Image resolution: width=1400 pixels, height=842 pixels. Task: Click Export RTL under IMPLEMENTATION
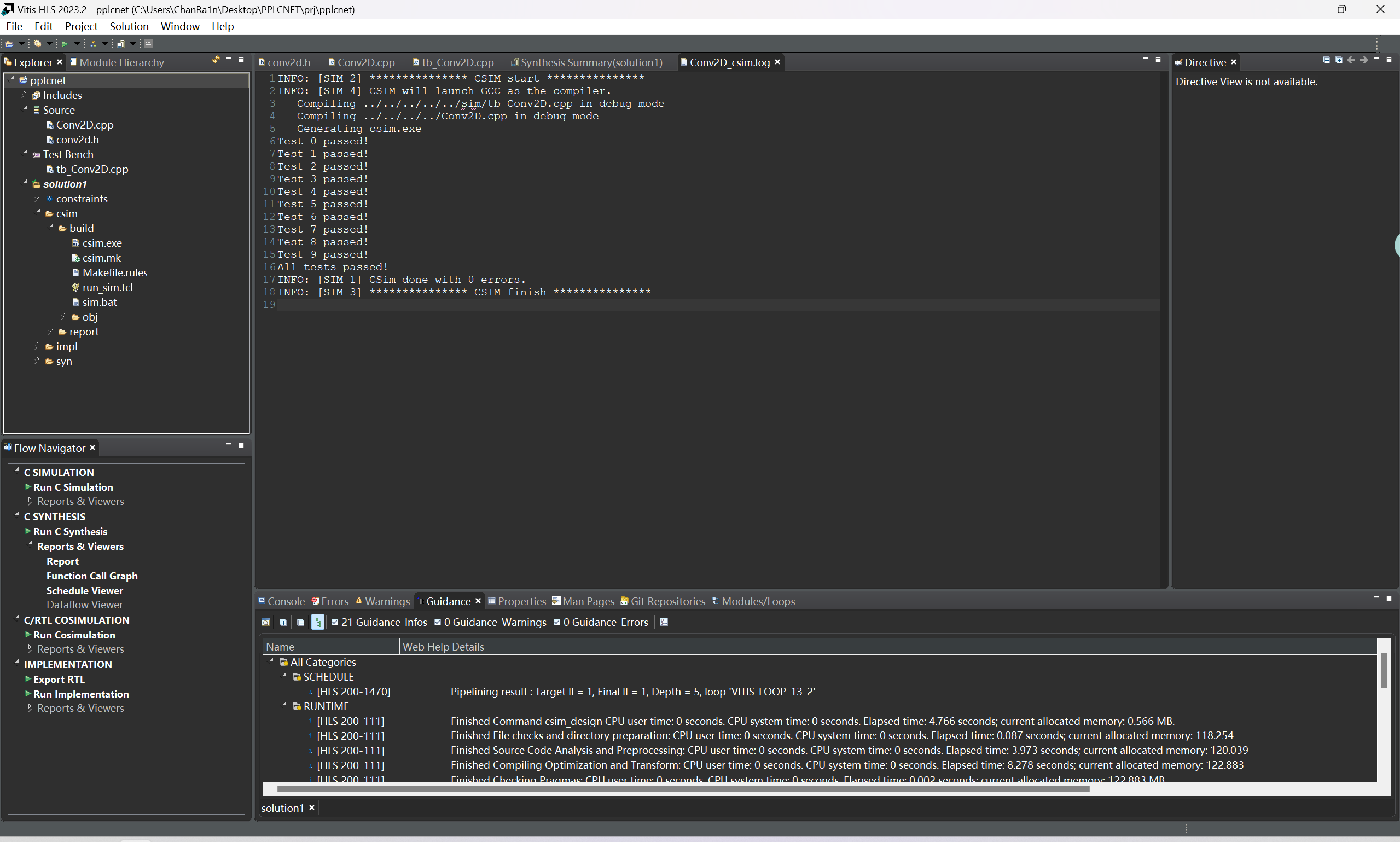[x=59, y=678]
